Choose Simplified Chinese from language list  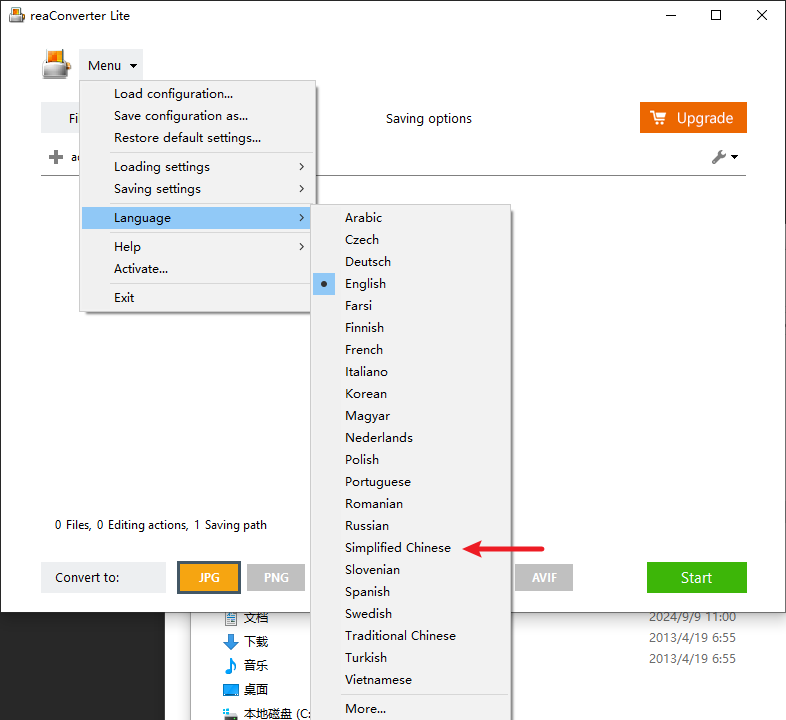pos(398,548)
